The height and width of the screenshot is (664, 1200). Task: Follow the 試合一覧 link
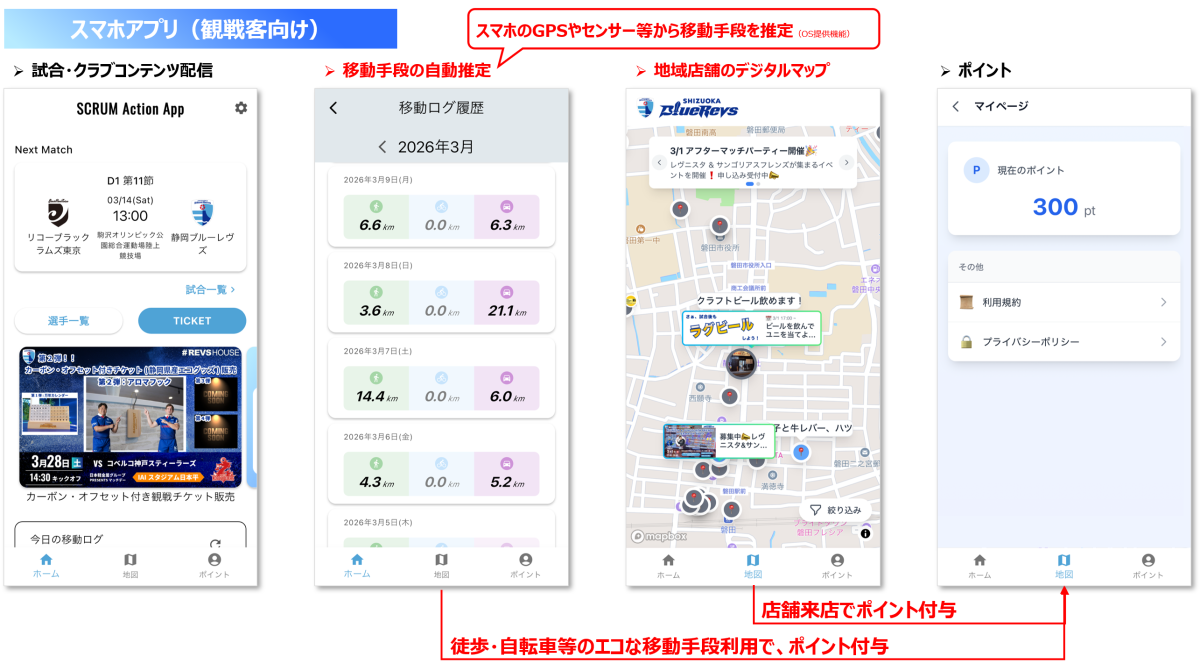tap(210, 289)
